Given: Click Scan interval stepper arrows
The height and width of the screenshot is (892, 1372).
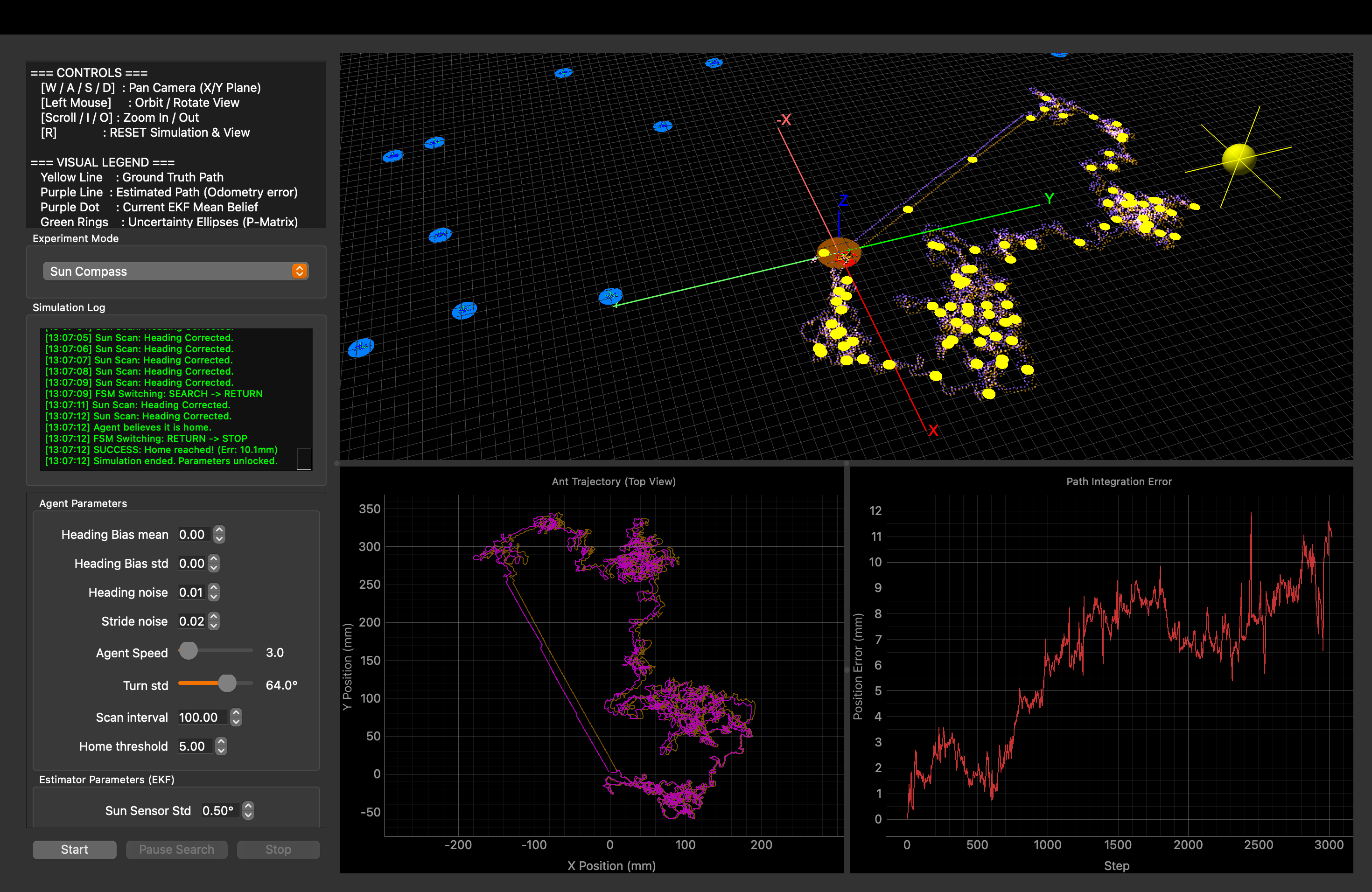Looking at the screenshot, I should coord(236,718).
